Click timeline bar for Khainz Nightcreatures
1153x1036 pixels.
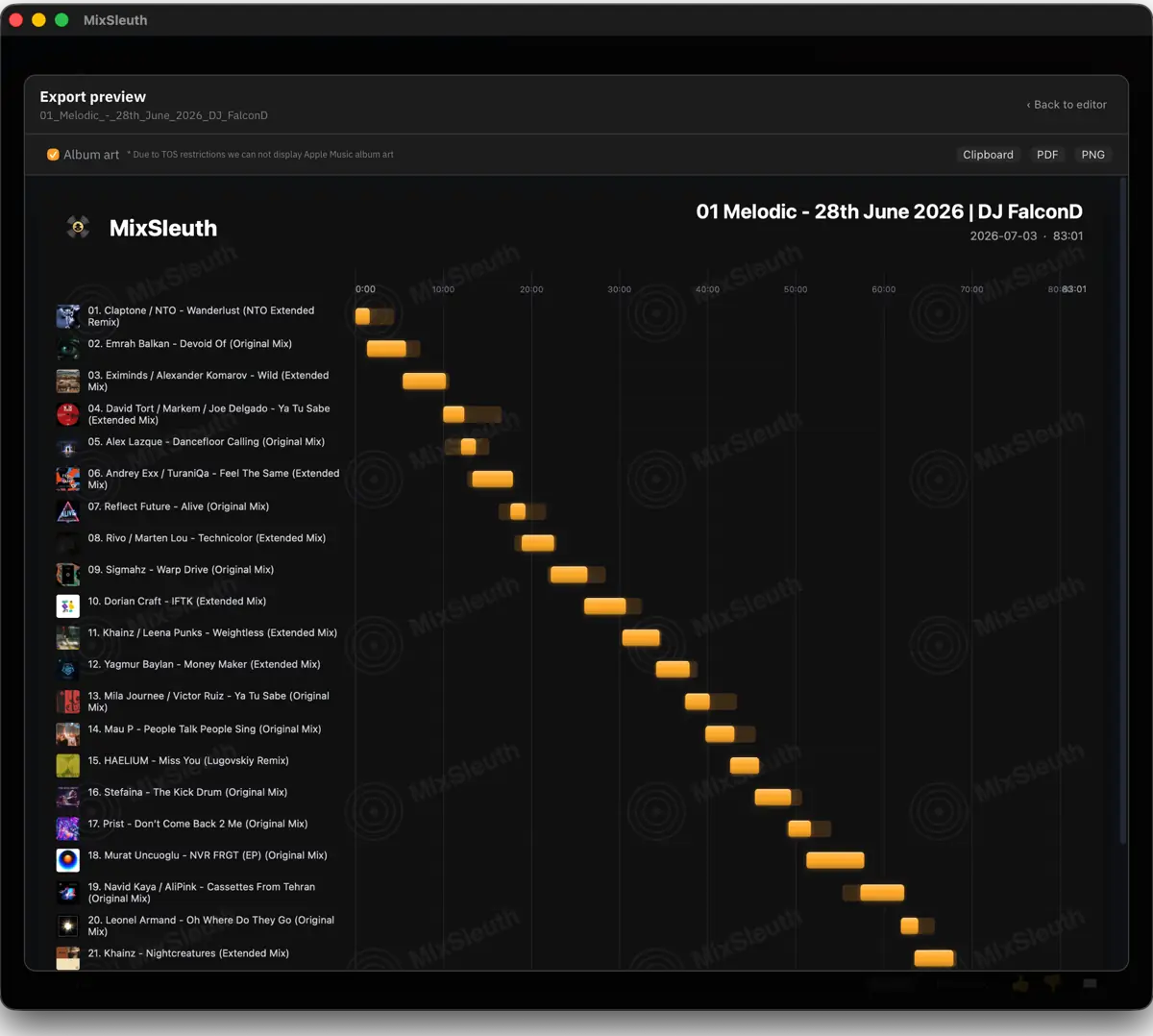click(934, 958)
